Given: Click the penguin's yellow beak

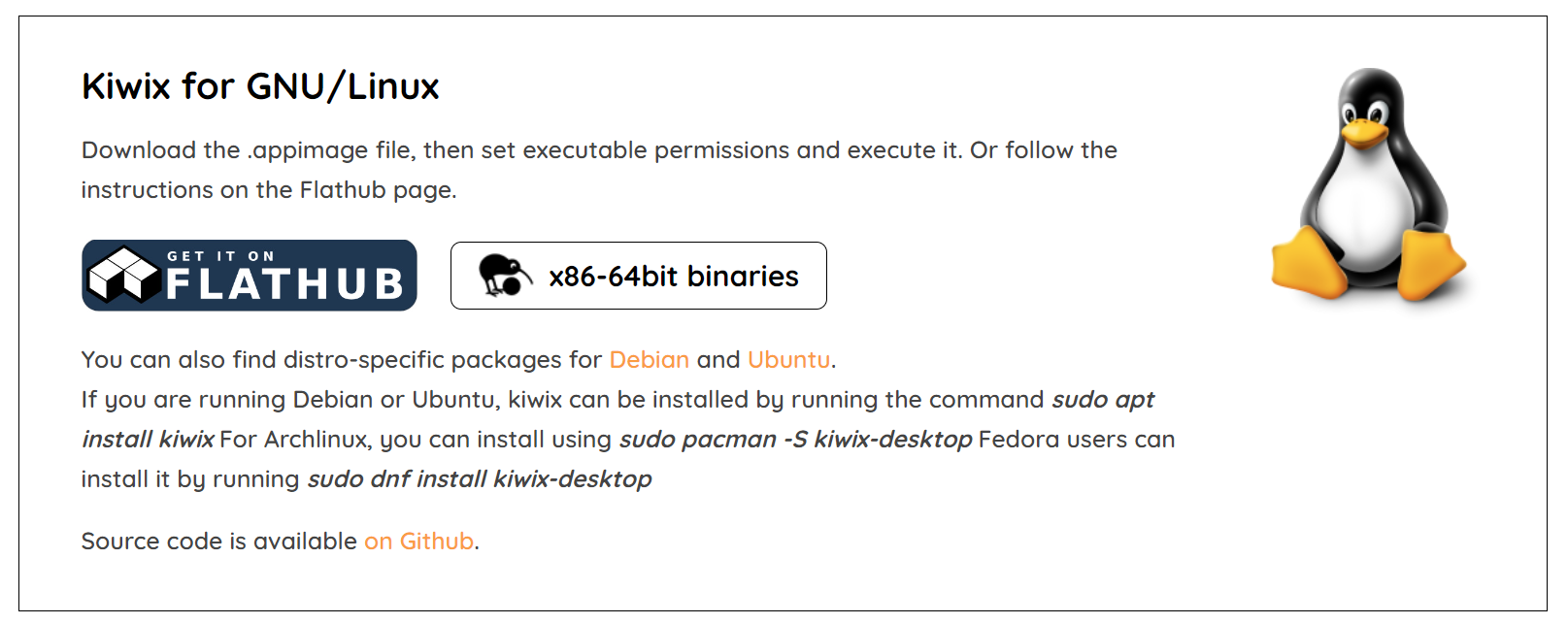Looking at the screenshot, I should pyautogui.click(x=1364, y=131).
